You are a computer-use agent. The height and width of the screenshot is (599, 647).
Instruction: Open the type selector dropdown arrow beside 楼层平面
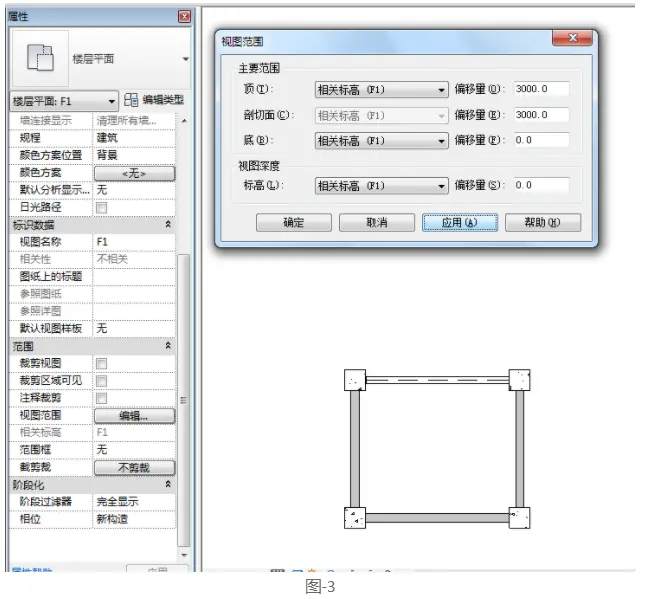[186, 59]
